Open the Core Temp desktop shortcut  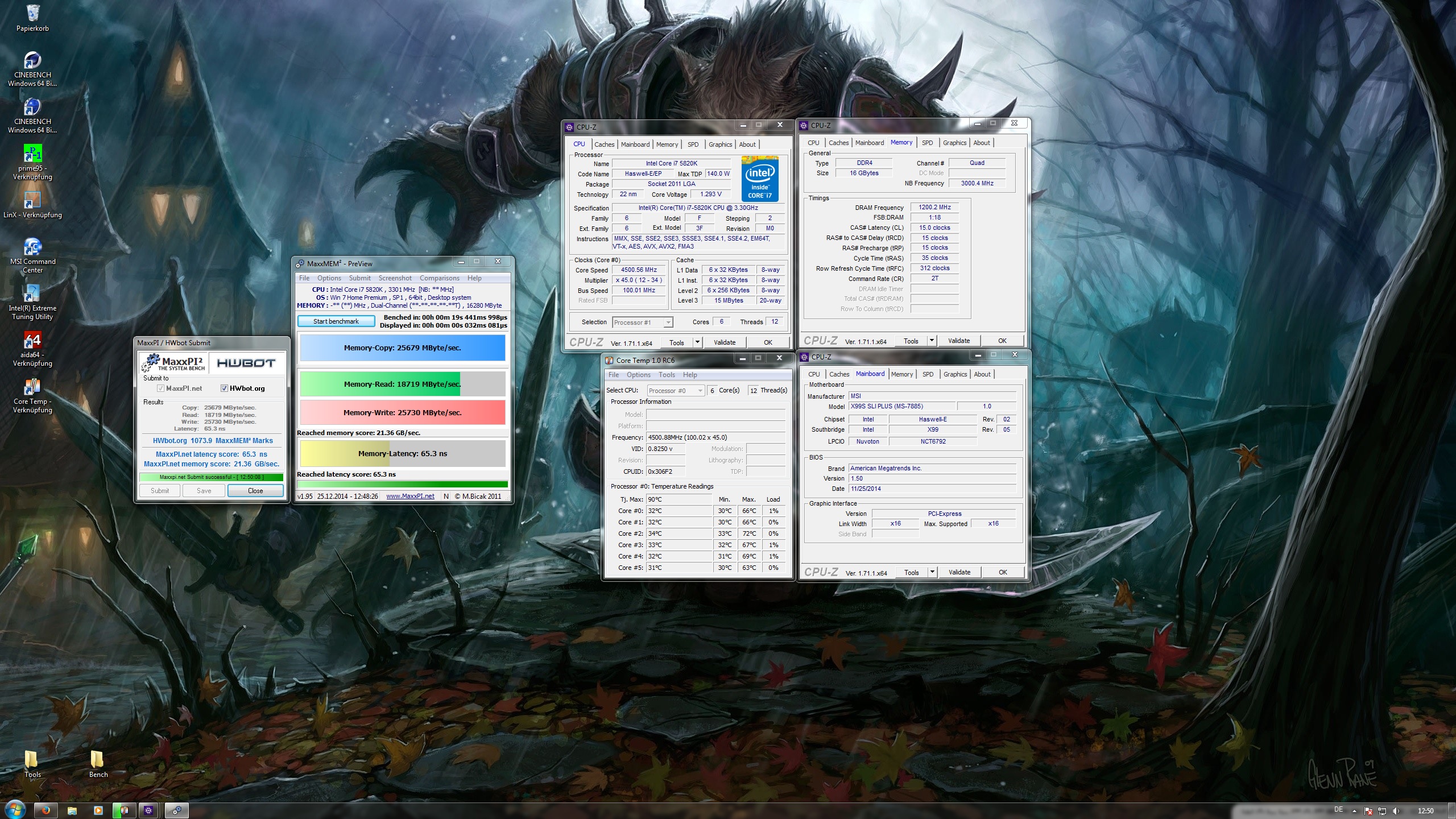click(x=32, y=387)
